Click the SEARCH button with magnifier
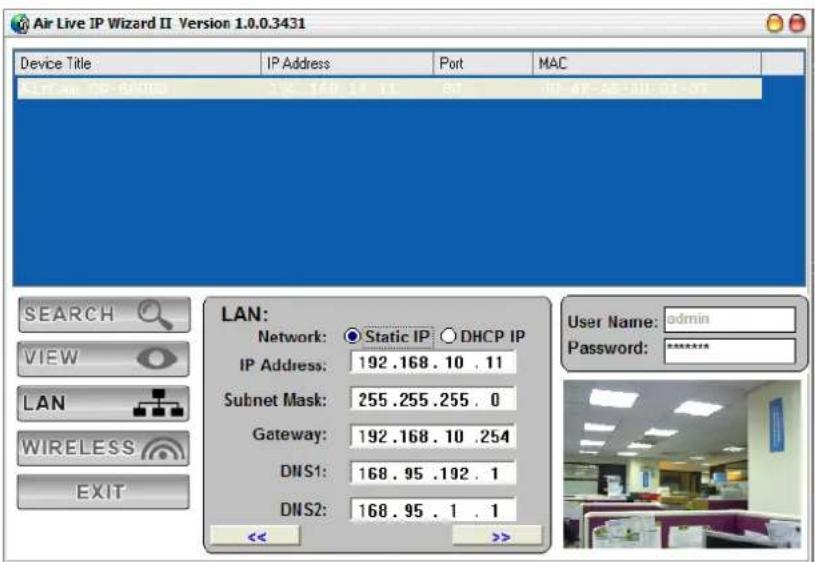This screenshot has height=562, width=815. pyautogui.click(x=104, y=315)
